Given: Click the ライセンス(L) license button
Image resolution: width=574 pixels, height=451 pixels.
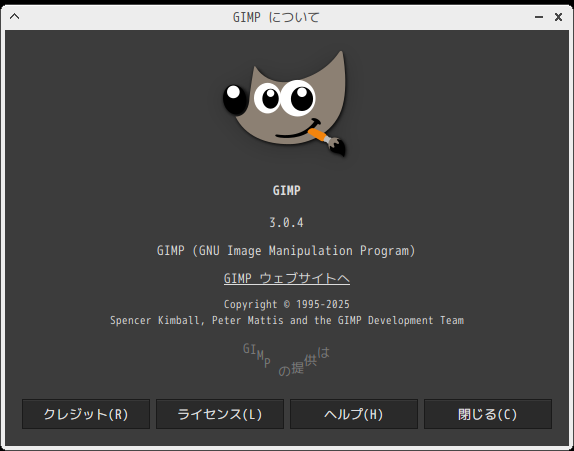Looking at the screenshot, I should point(220,414).
